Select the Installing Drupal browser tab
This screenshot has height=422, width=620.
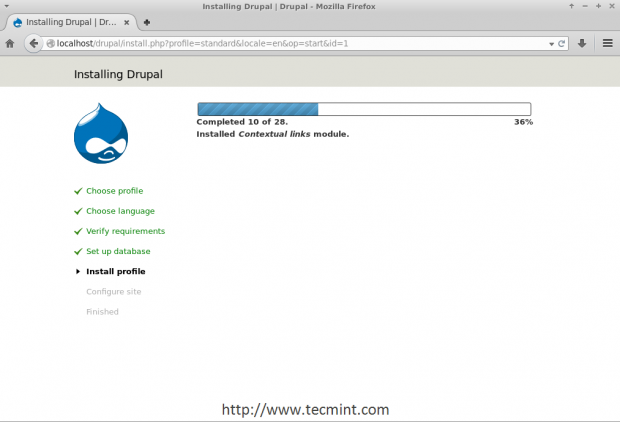(x=71, y=22)
